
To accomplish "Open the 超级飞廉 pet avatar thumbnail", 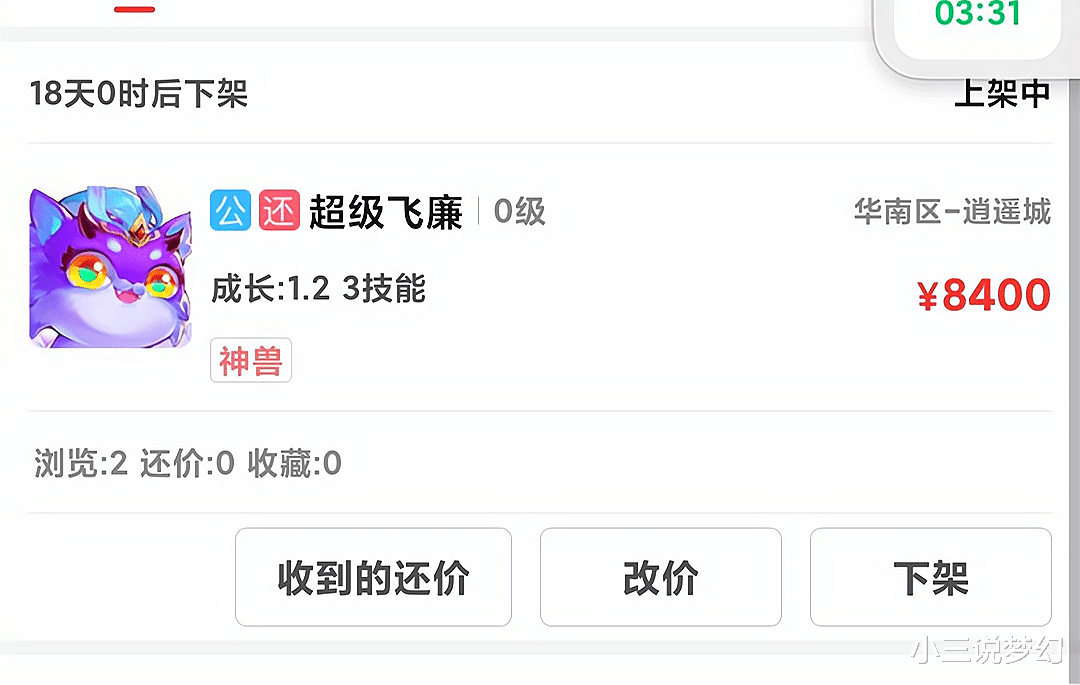I will [x=110, y=267].
